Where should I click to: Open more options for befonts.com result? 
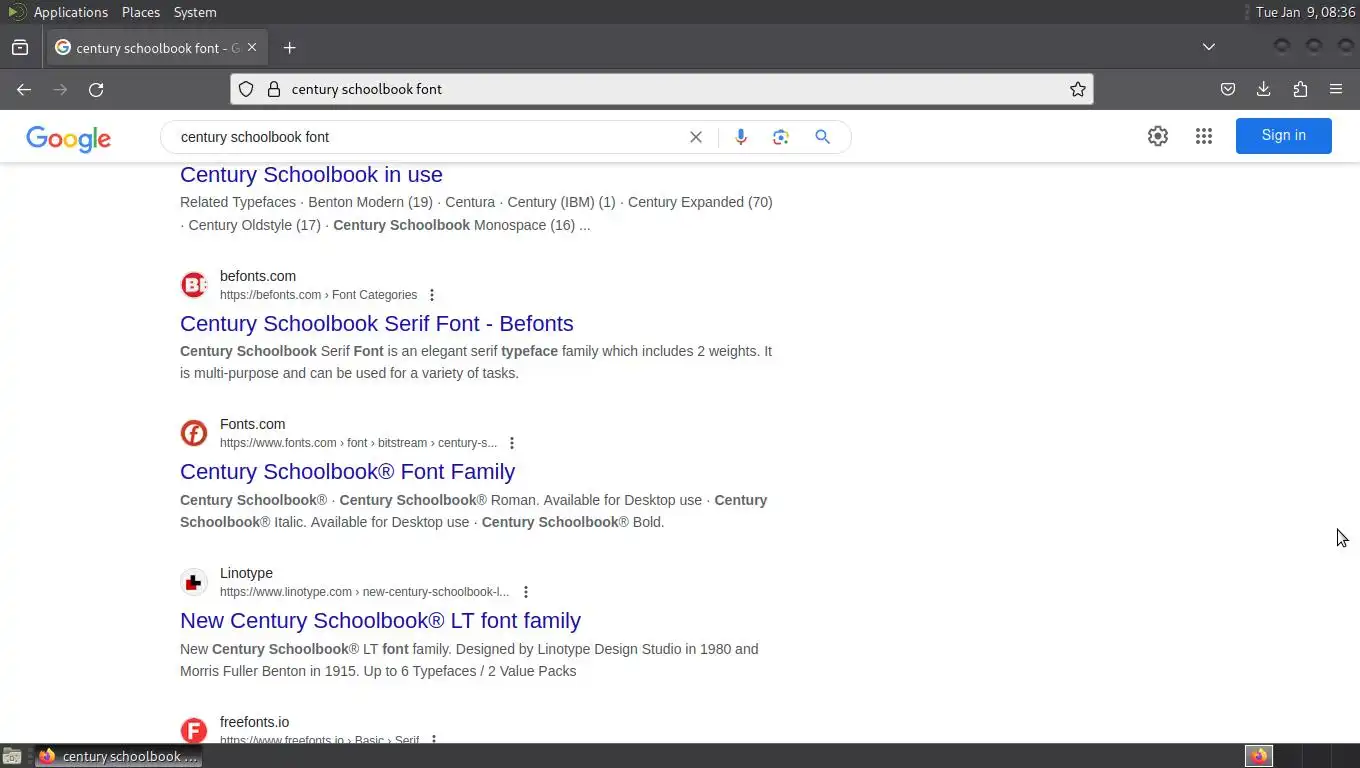[432, 295]
